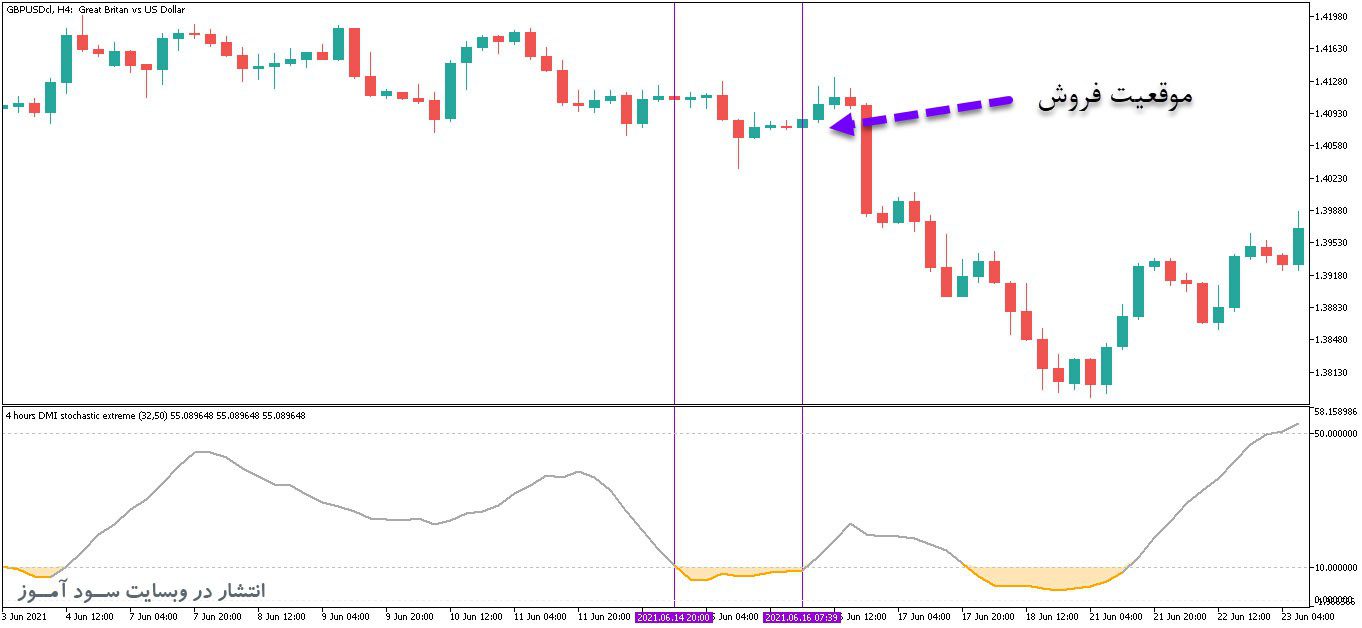Screen dimensions: 1362x628
Task: Click the purple dashed sell arrow head
Action: [x=843, y=124]
